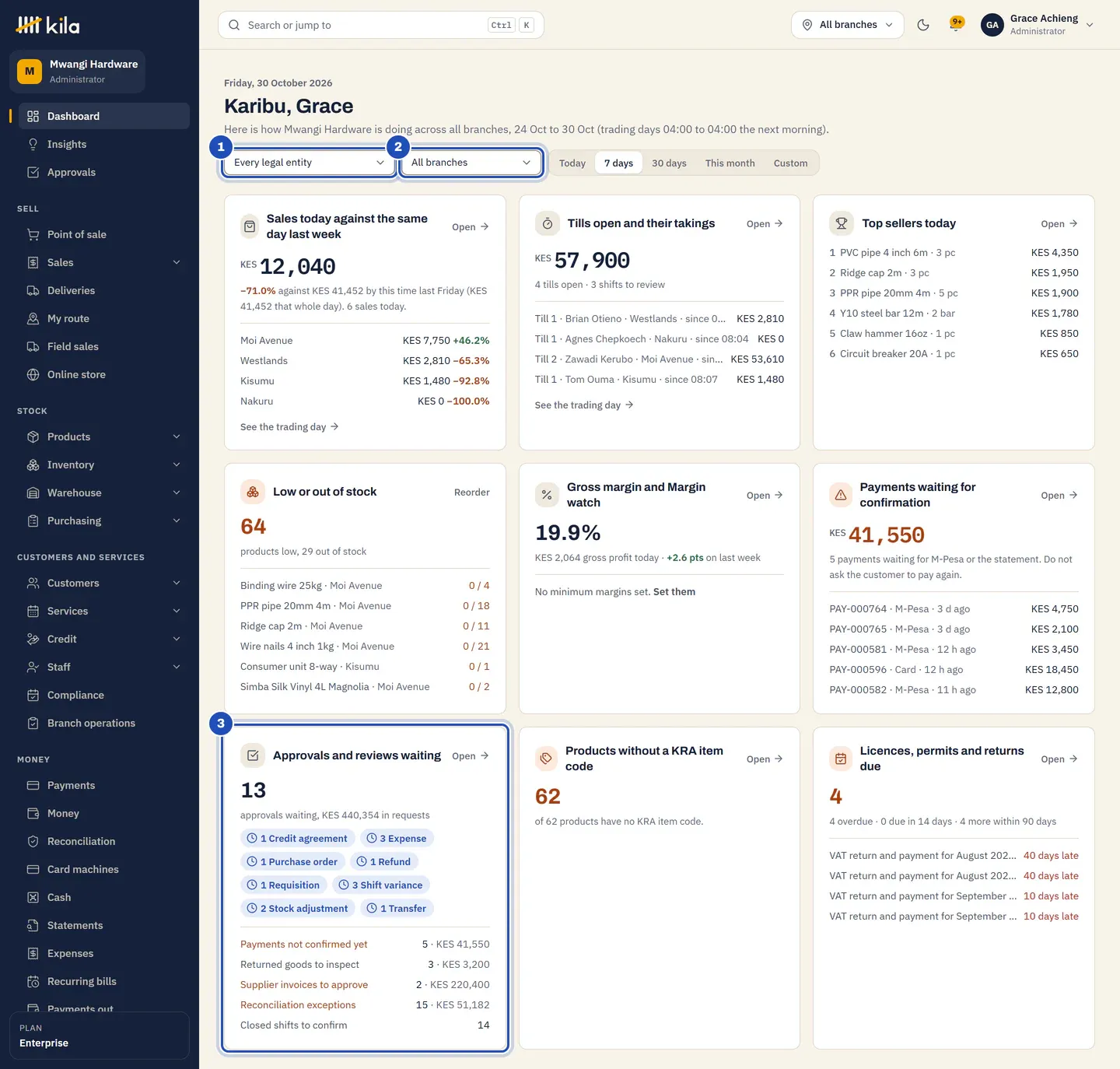Select the Today period tab

(572, 163)
